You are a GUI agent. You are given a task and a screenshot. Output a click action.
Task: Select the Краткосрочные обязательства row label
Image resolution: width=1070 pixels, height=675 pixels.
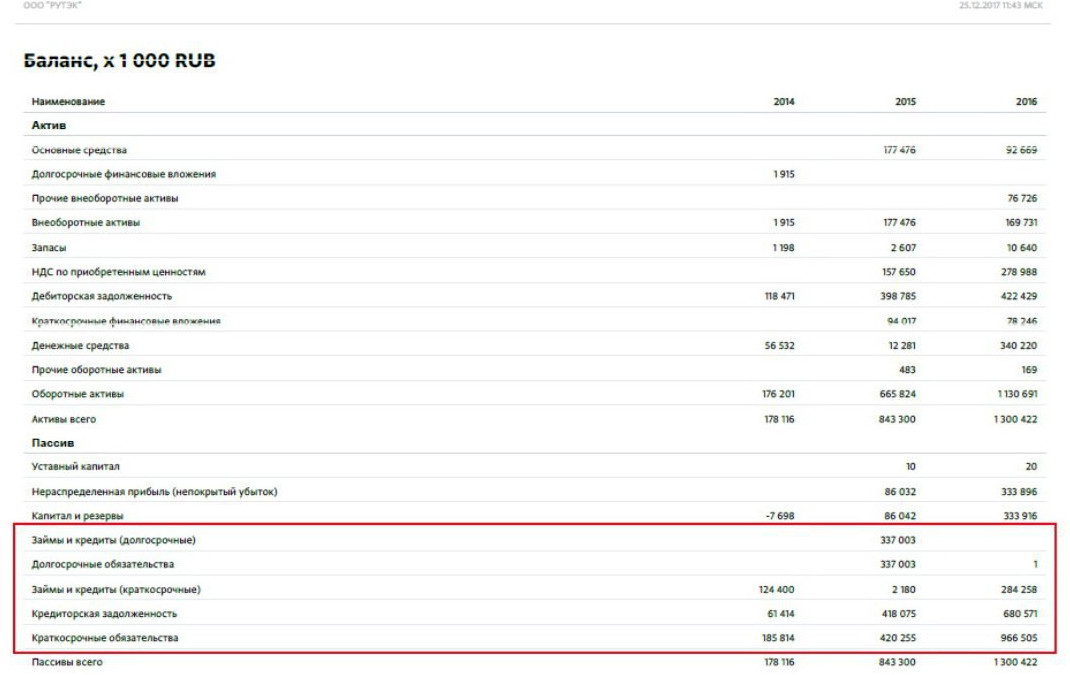(x=105, y=638)
